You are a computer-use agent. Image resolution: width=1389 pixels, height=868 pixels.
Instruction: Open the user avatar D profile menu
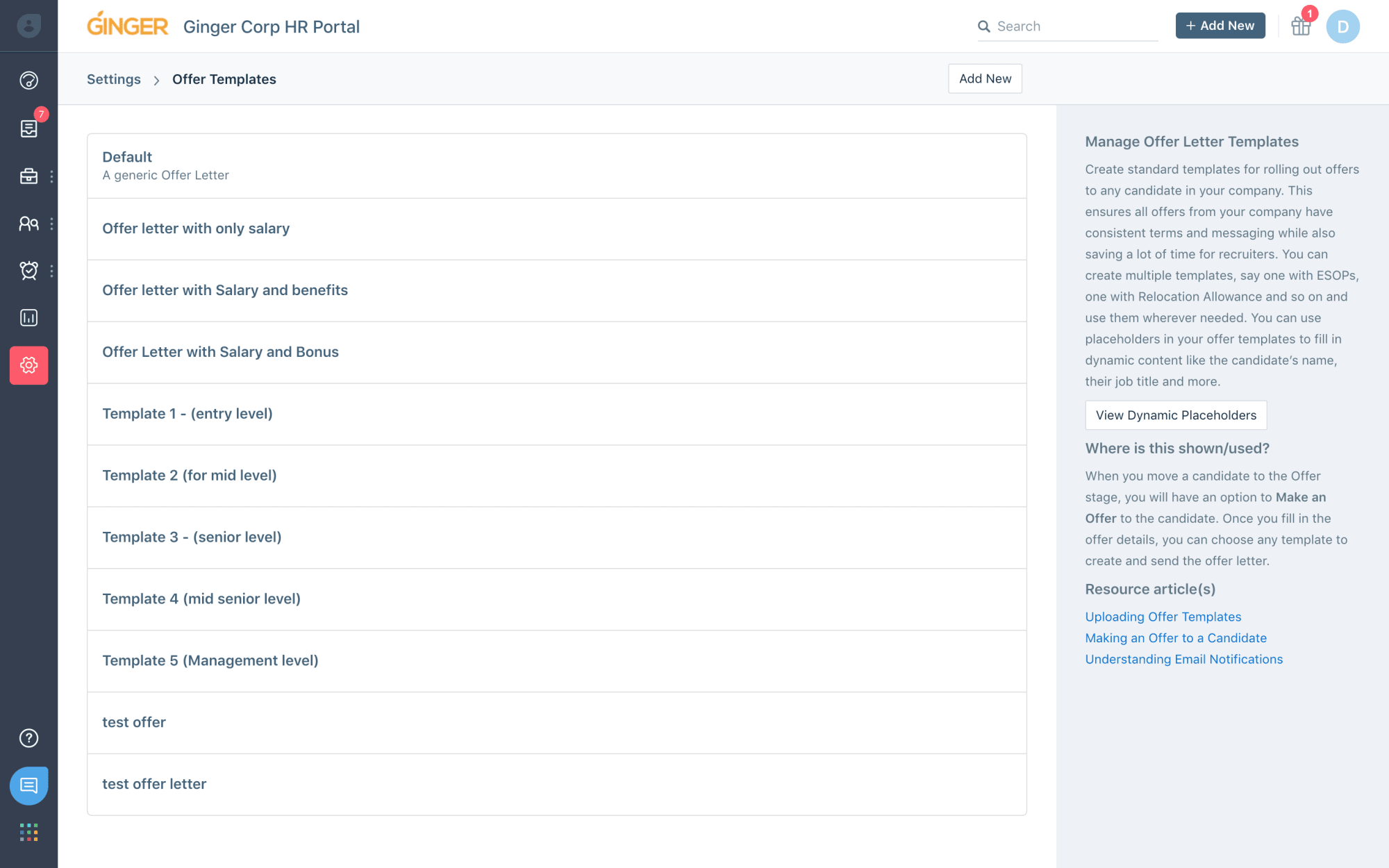point(1342,26)
